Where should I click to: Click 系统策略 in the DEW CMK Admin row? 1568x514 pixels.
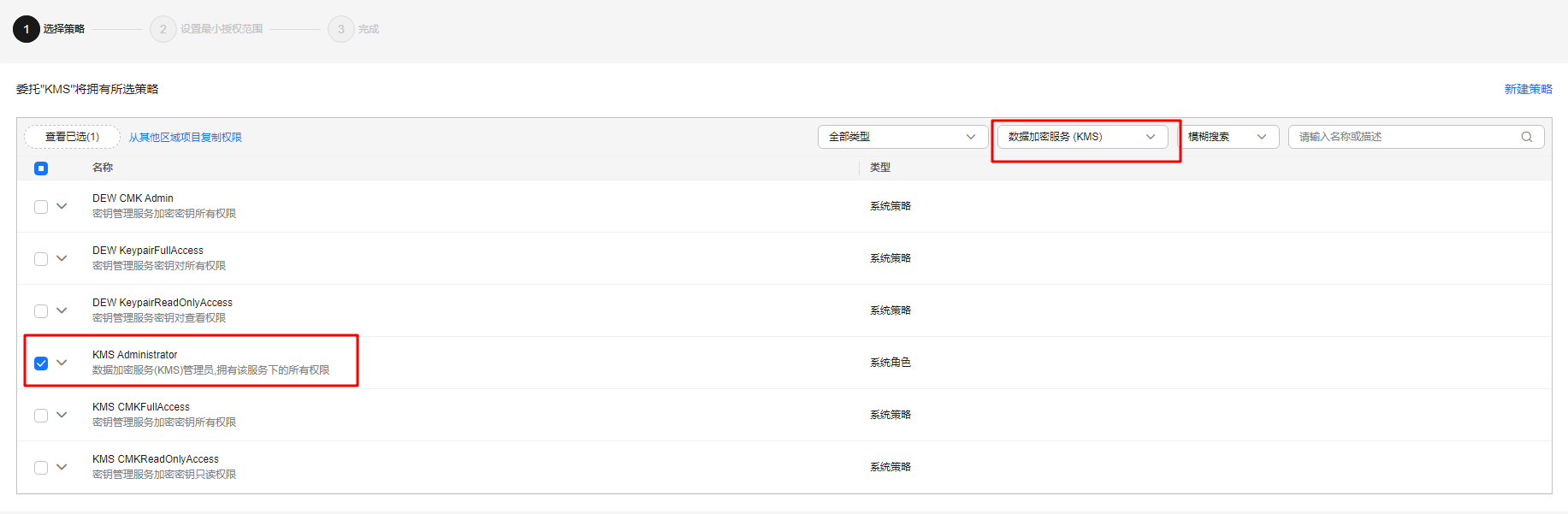click(x=891, y=206)
